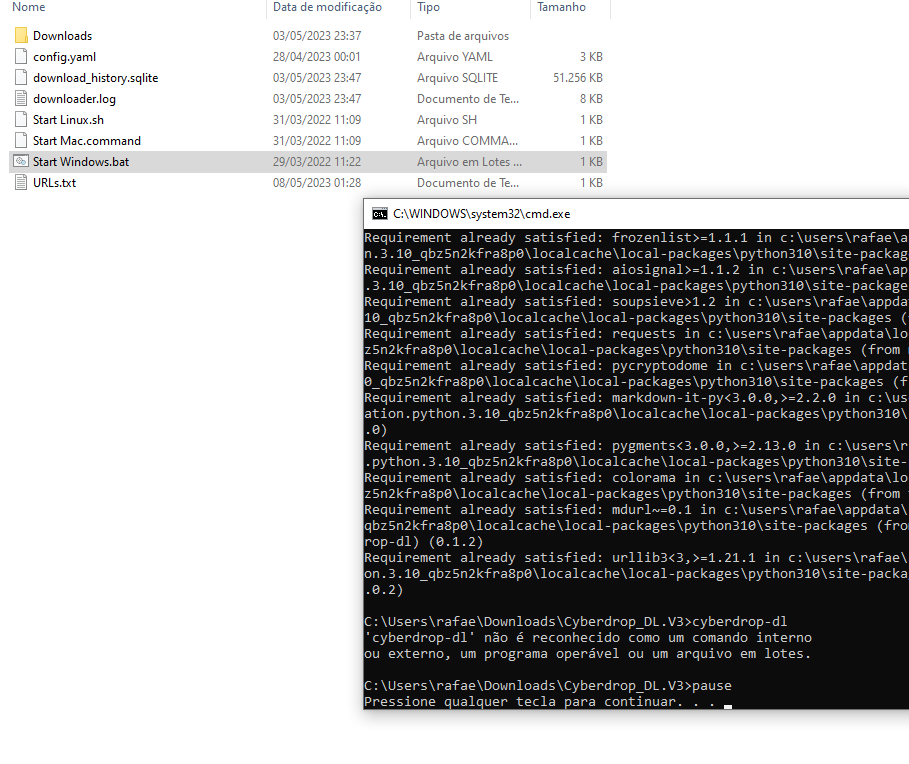
Task: Click the Start Windows.bat batch icon
Action: (x=21, y=161)
